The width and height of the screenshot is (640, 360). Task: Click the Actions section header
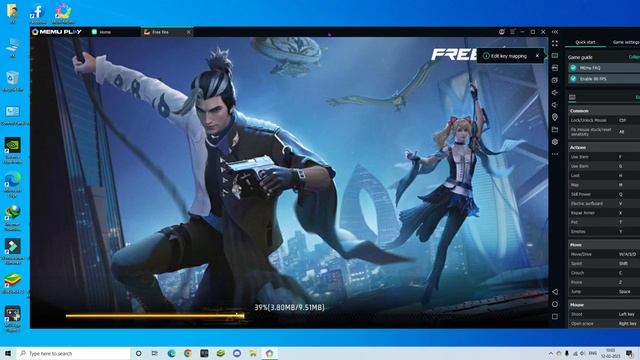click(604, 147)
